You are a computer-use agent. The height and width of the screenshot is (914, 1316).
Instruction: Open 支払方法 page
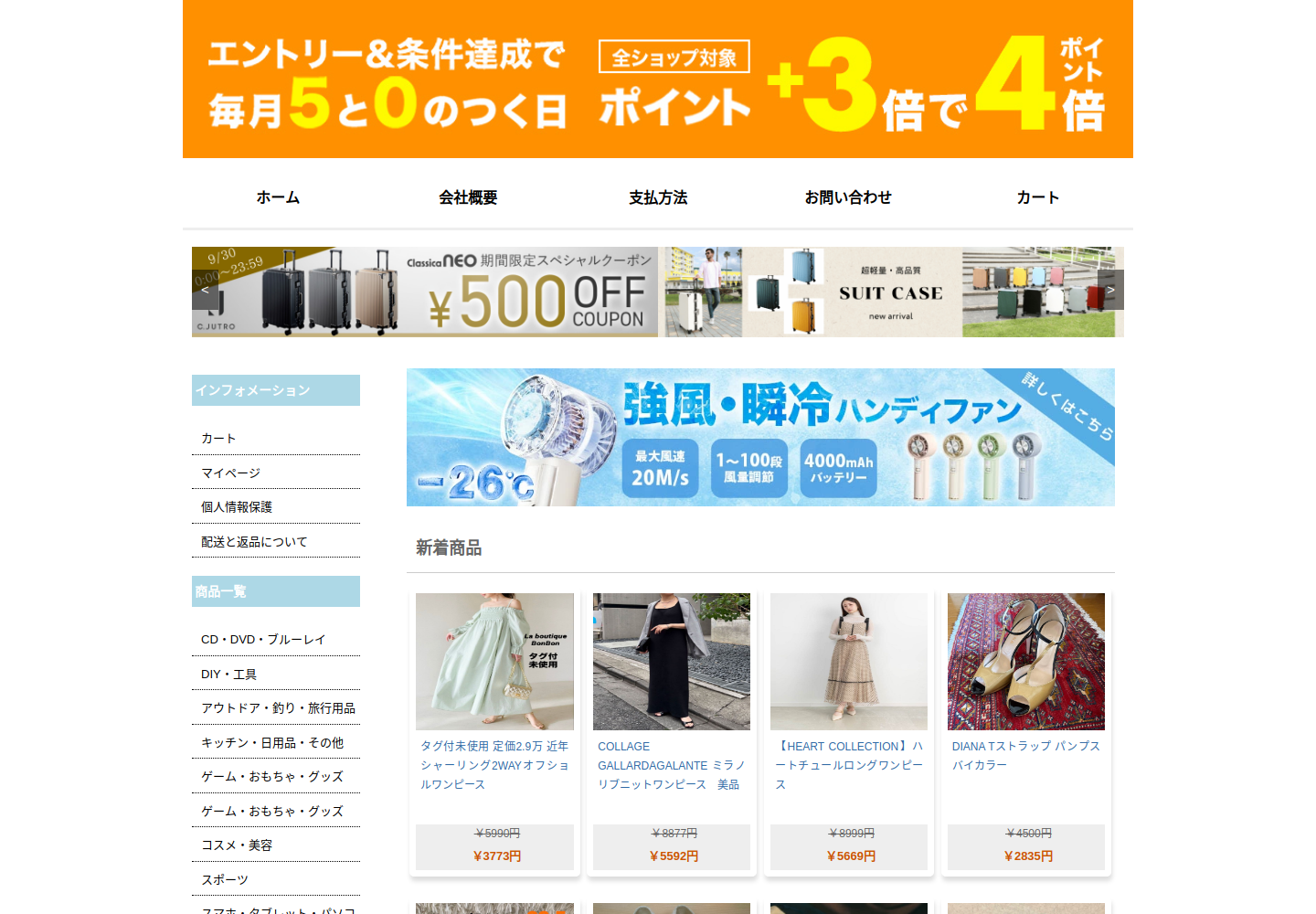658,197
